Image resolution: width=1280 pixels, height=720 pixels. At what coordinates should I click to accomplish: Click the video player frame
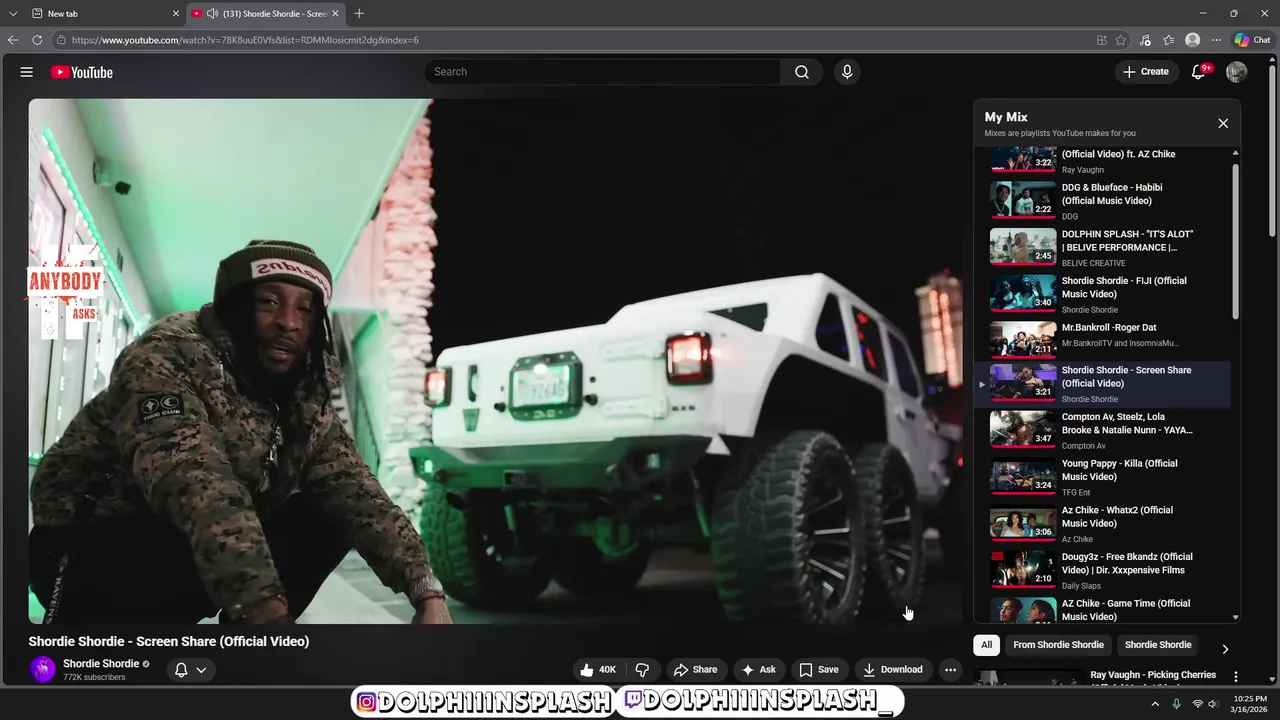click(x=496, y=361)
